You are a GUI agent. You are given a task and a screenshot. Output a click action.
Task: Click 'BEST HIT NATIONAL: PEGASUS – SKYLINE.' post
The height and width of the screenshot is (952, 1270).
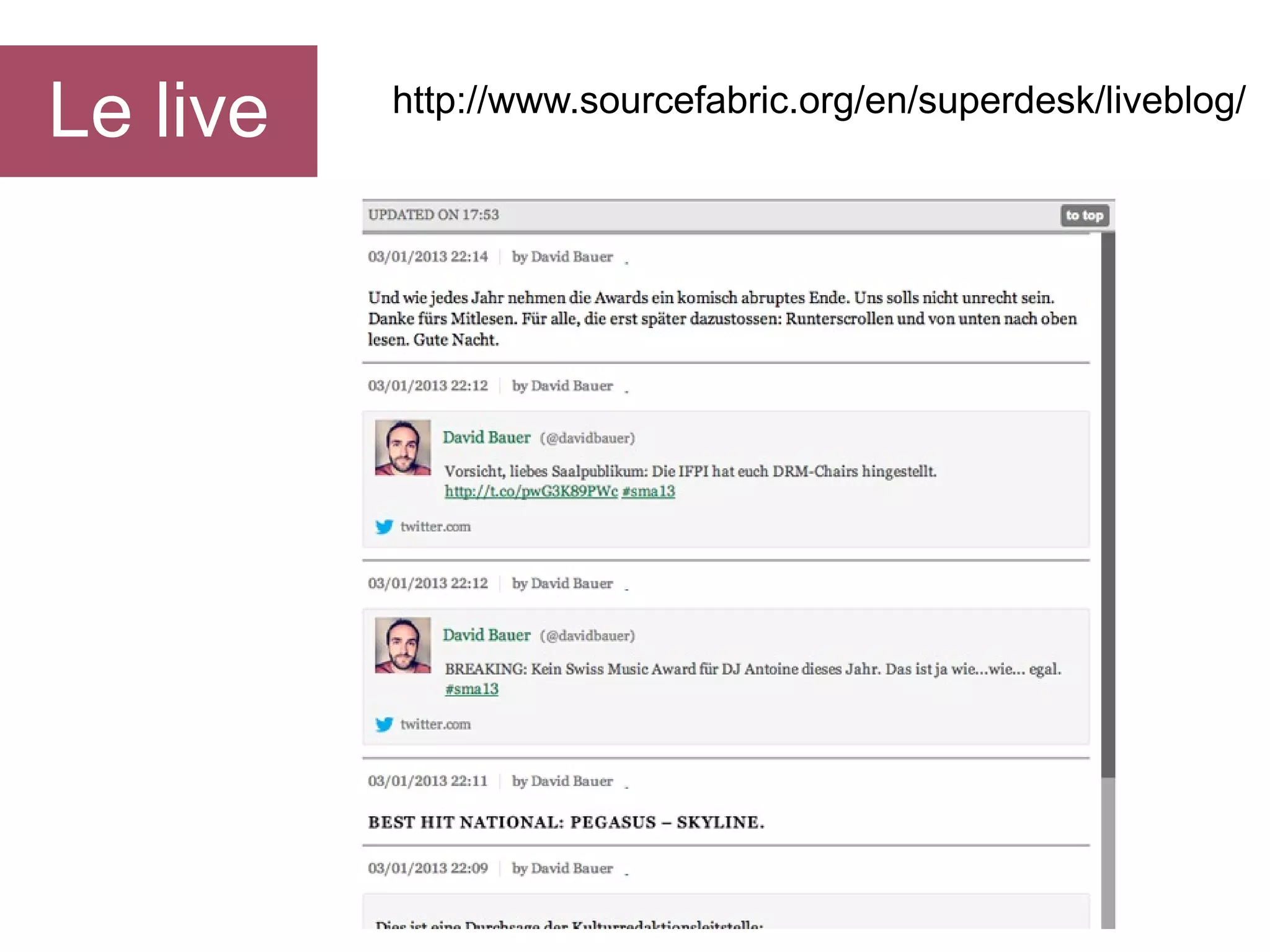pyautogui.click(x=566, y=822)
